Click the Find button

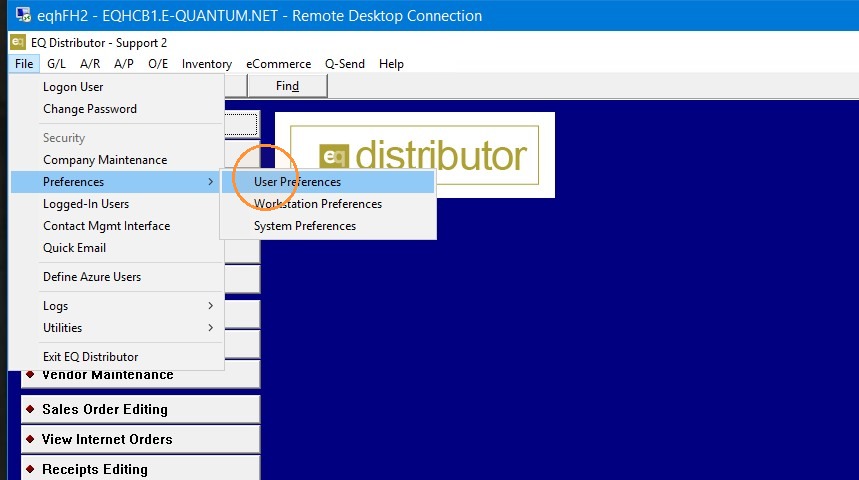coord(287,86)
